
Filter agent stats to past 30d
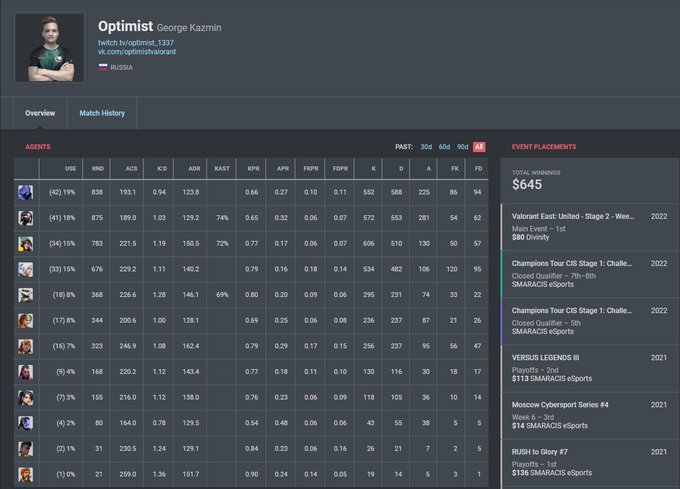[x=426, y=147]
